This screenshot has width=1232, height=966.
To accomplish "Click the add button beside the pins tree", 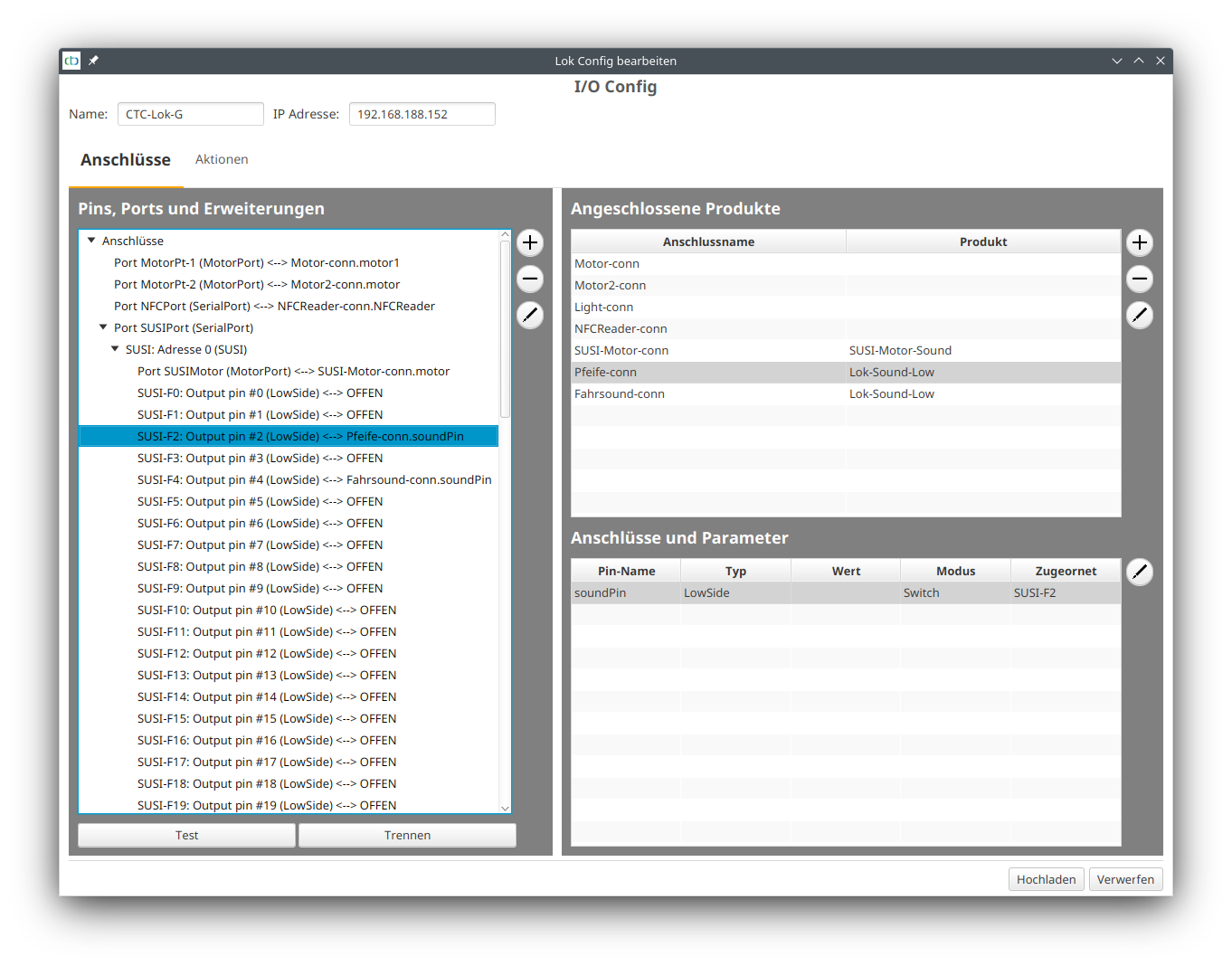I will point(530,242).
